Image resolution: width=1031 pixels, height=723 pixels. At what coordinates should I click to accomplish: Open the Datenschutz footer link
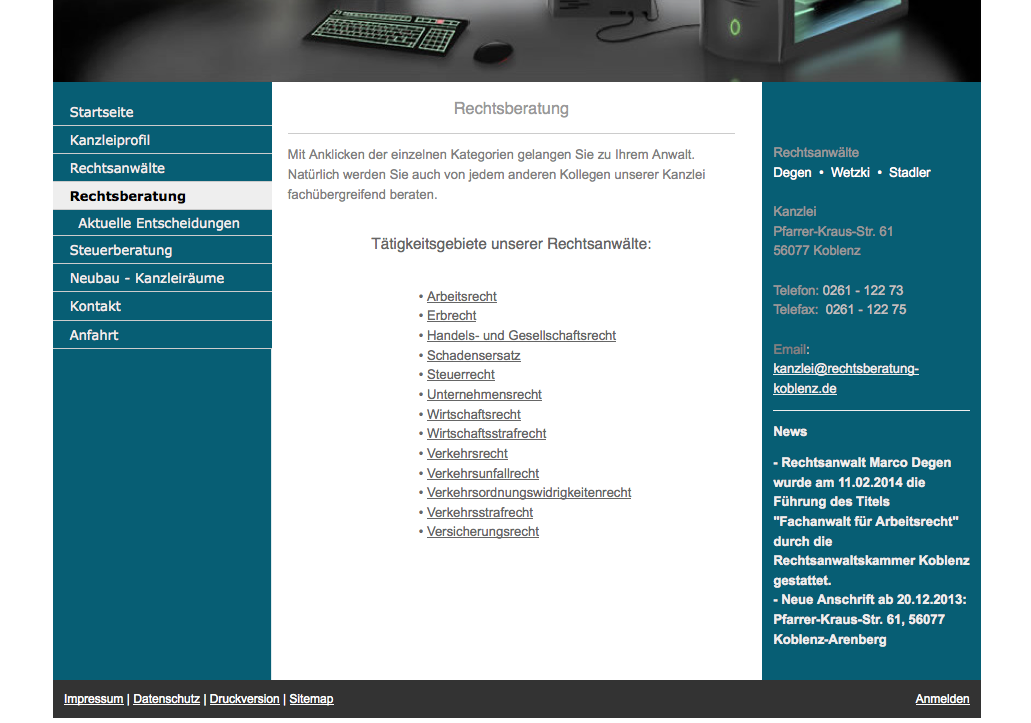(166, 699)
